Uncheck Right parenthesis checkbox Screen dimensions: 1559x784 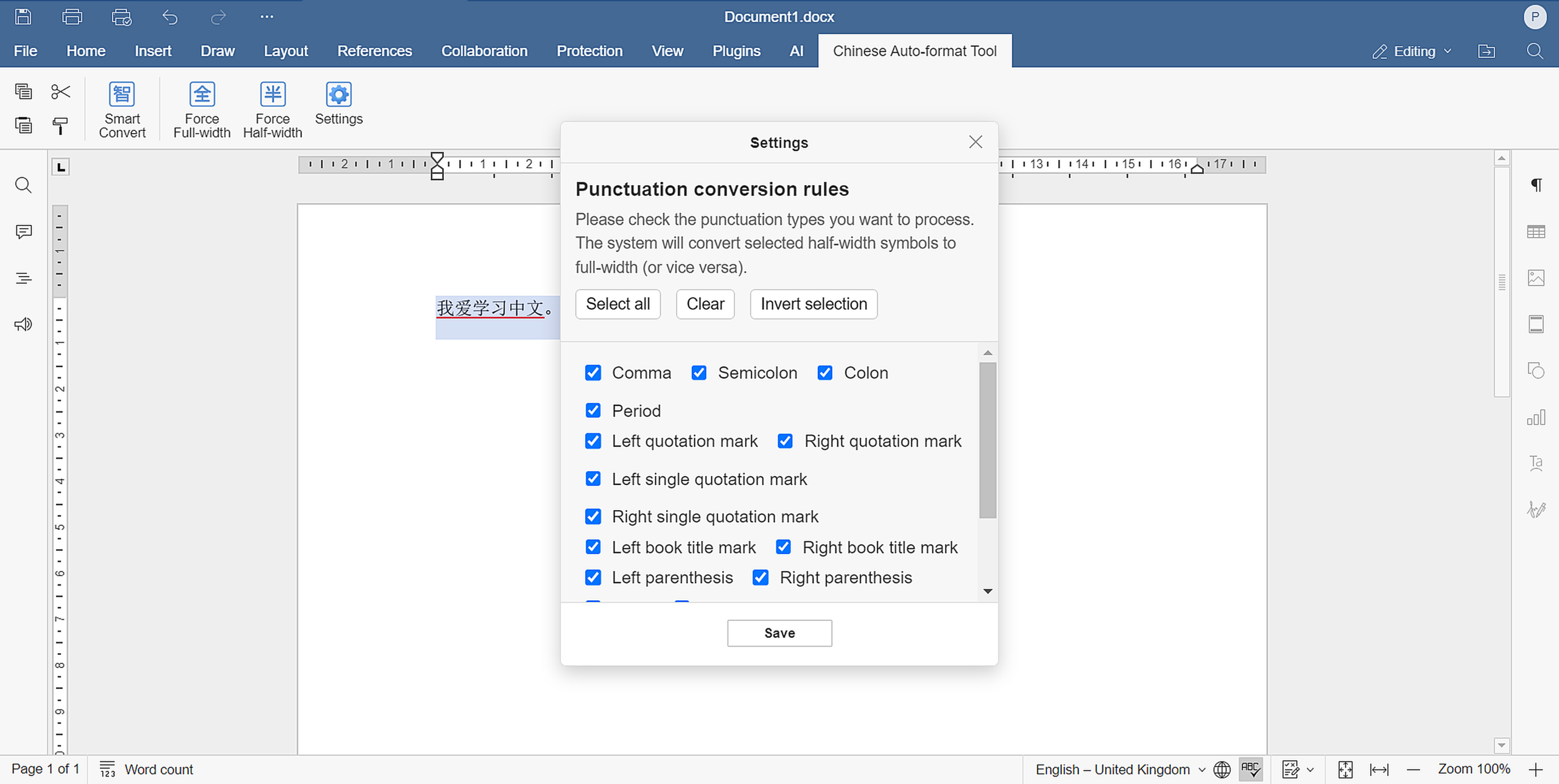[761, 577]
